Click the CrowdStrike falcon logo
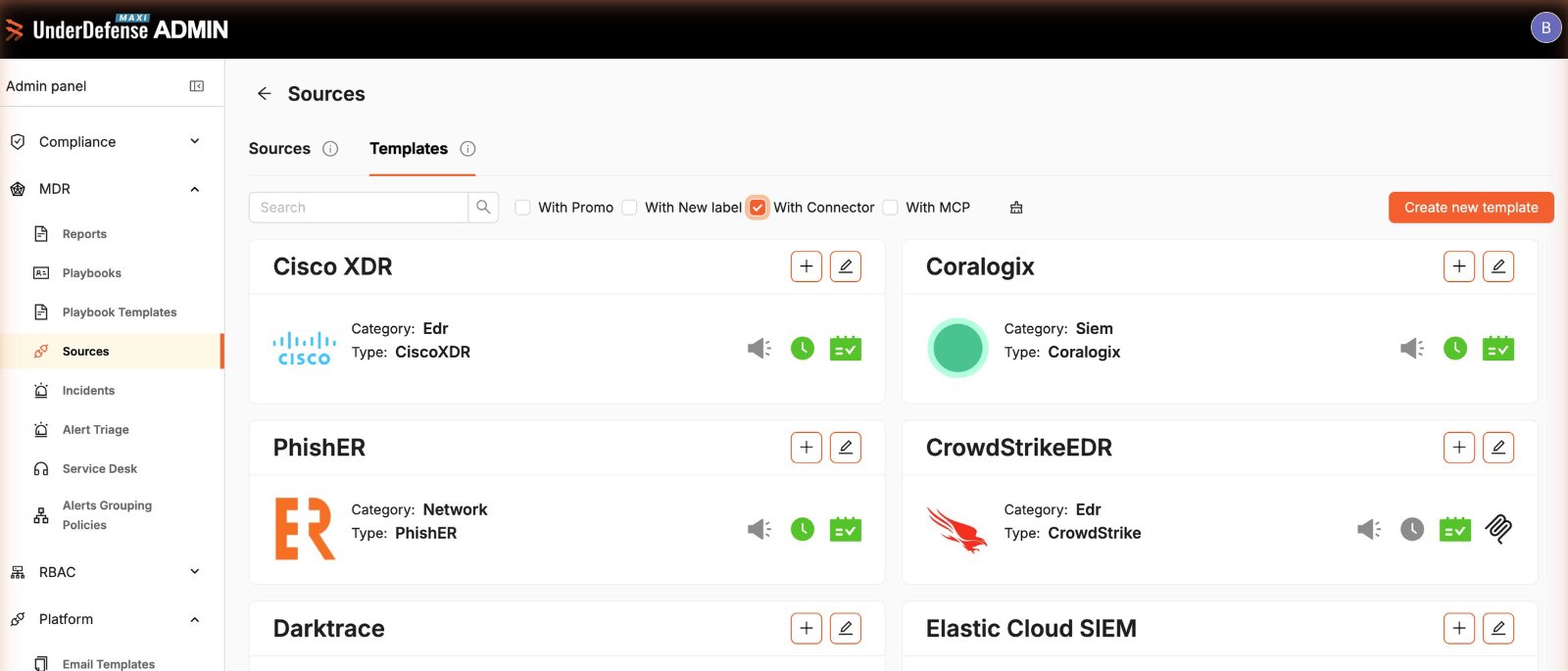 [957, 530]
